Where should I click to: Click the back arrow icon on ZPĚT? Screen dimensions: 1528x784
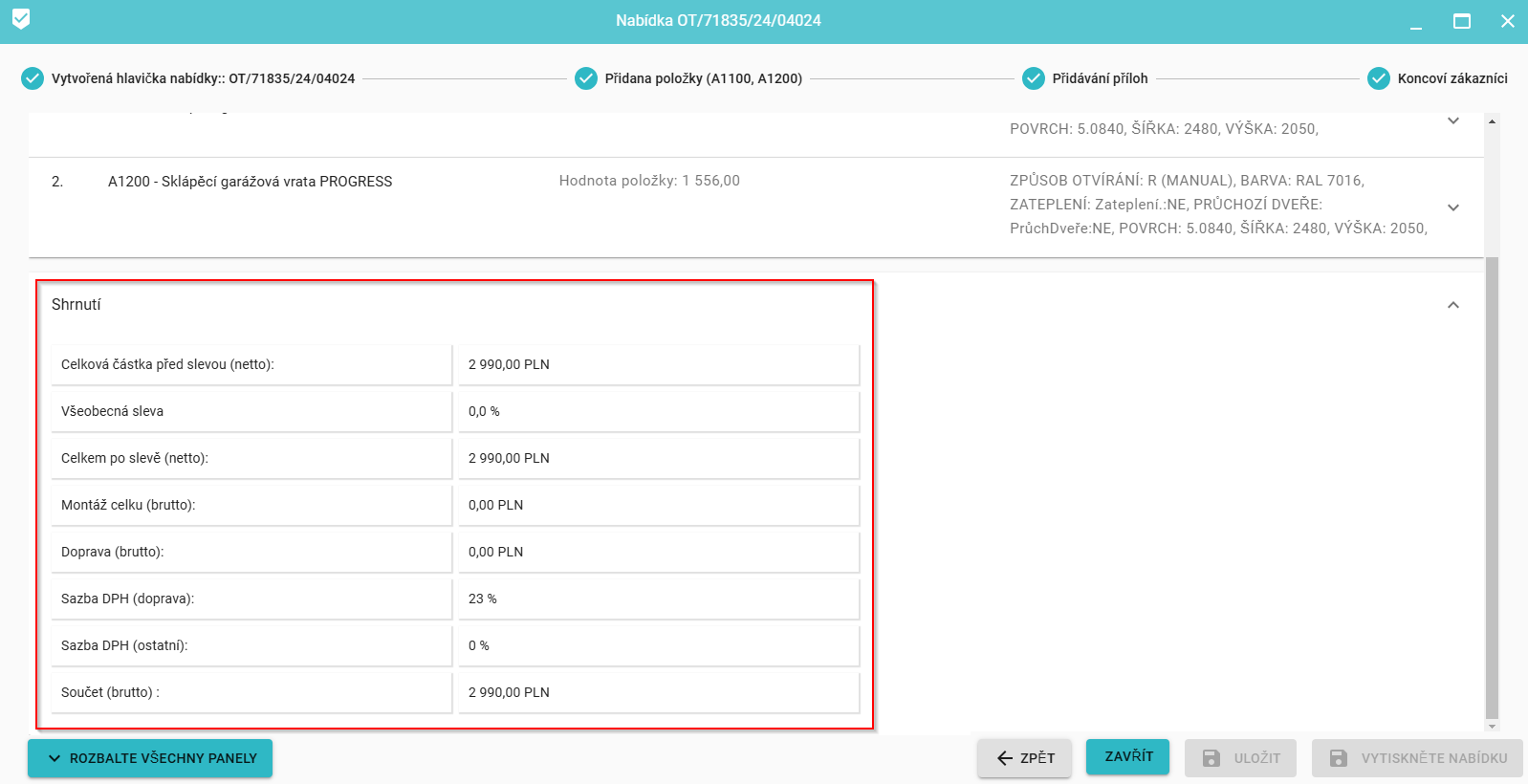(x=1004, y=758)
